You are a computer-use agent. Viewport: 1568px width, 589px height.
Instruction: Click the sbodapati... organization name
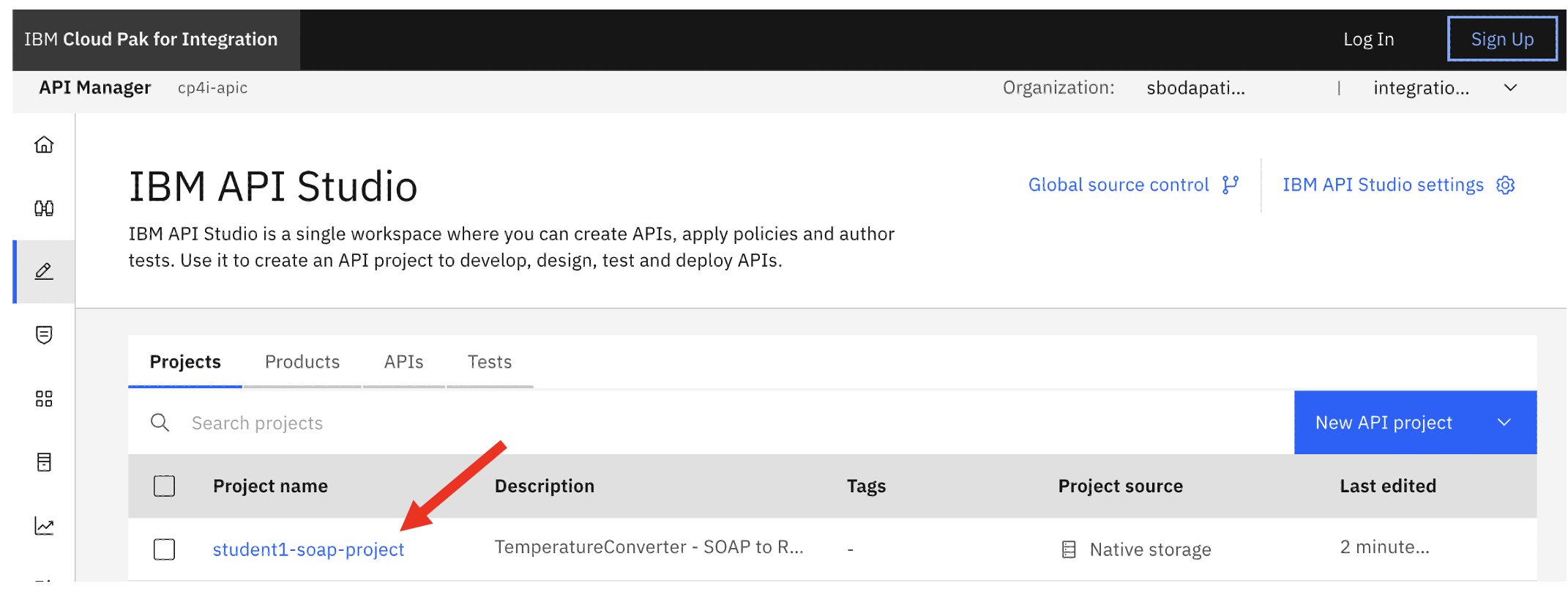coord(1195,88)
